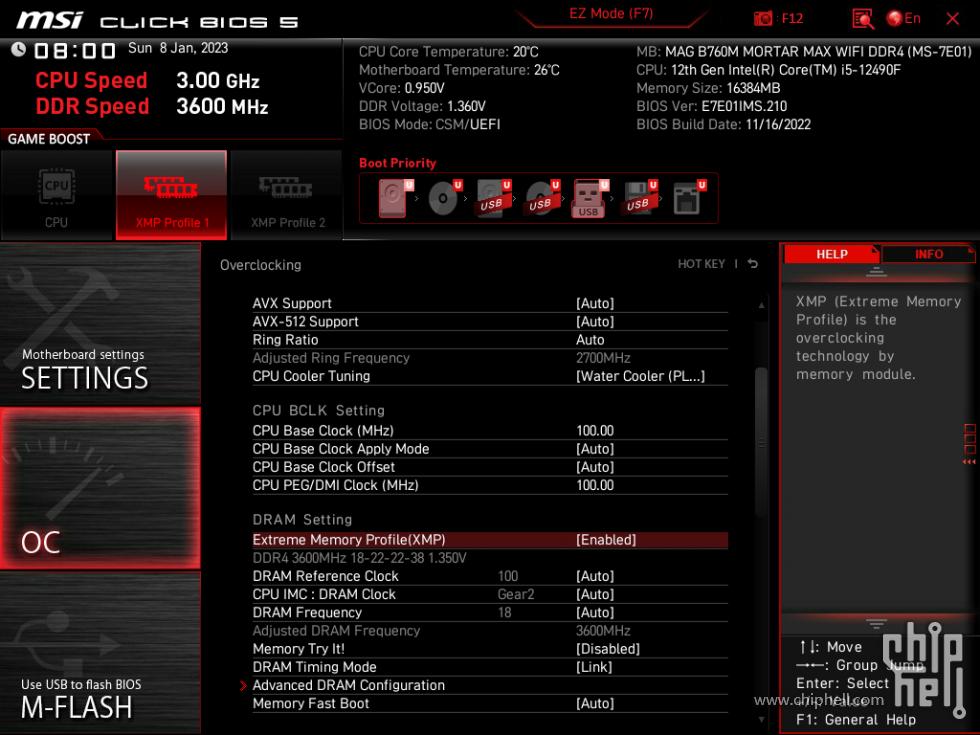Screen dimensions: 980x735
Task: Select the CPU tile in Game Boost bar
Action: pos(57,195)
